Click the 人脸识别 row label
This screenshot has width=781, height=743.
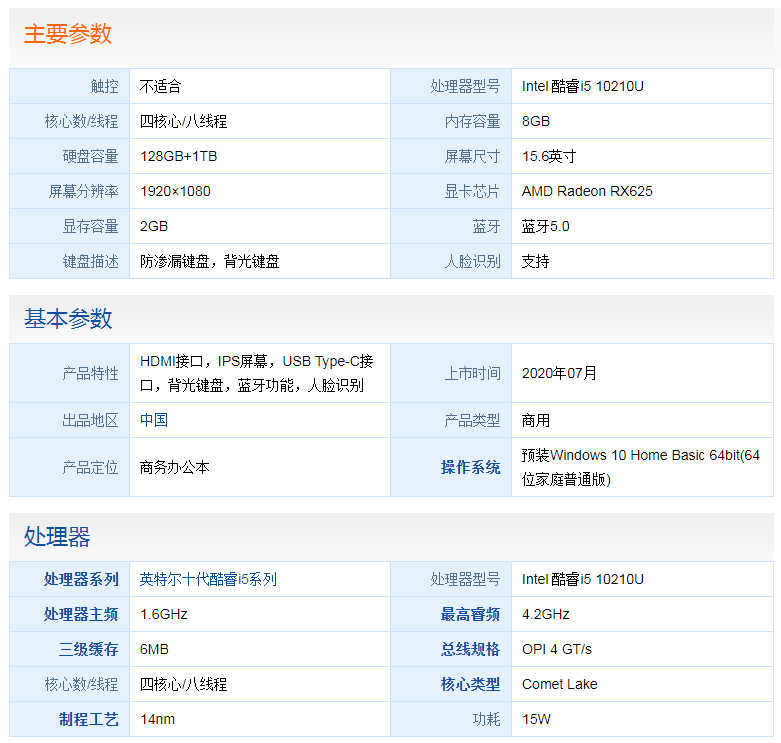pyautogui.click(x=472, y=261)
